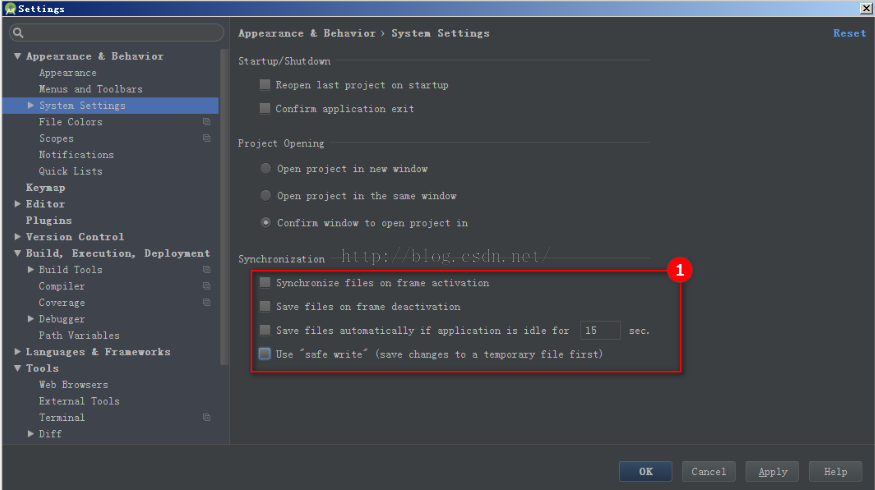Click the settings search field
Image resolution: width=875 pixels, height=490 pixels.
coord(117,33)
